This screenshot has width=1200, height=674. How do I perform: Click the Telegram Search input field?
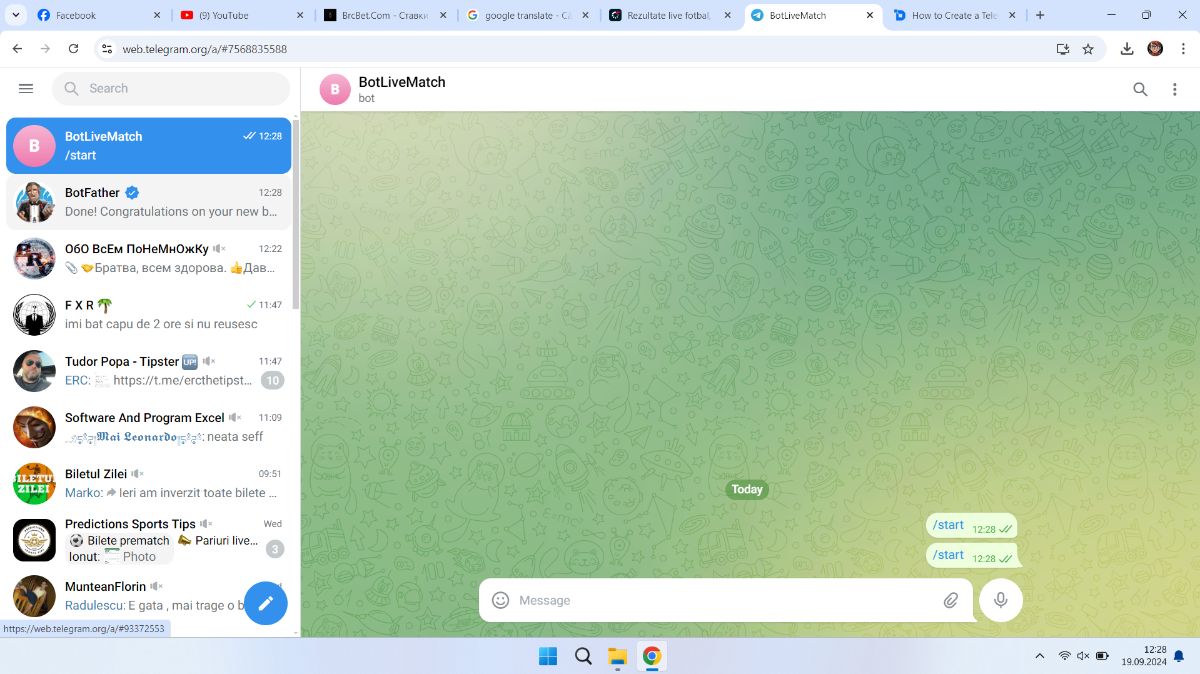(180, 88)
